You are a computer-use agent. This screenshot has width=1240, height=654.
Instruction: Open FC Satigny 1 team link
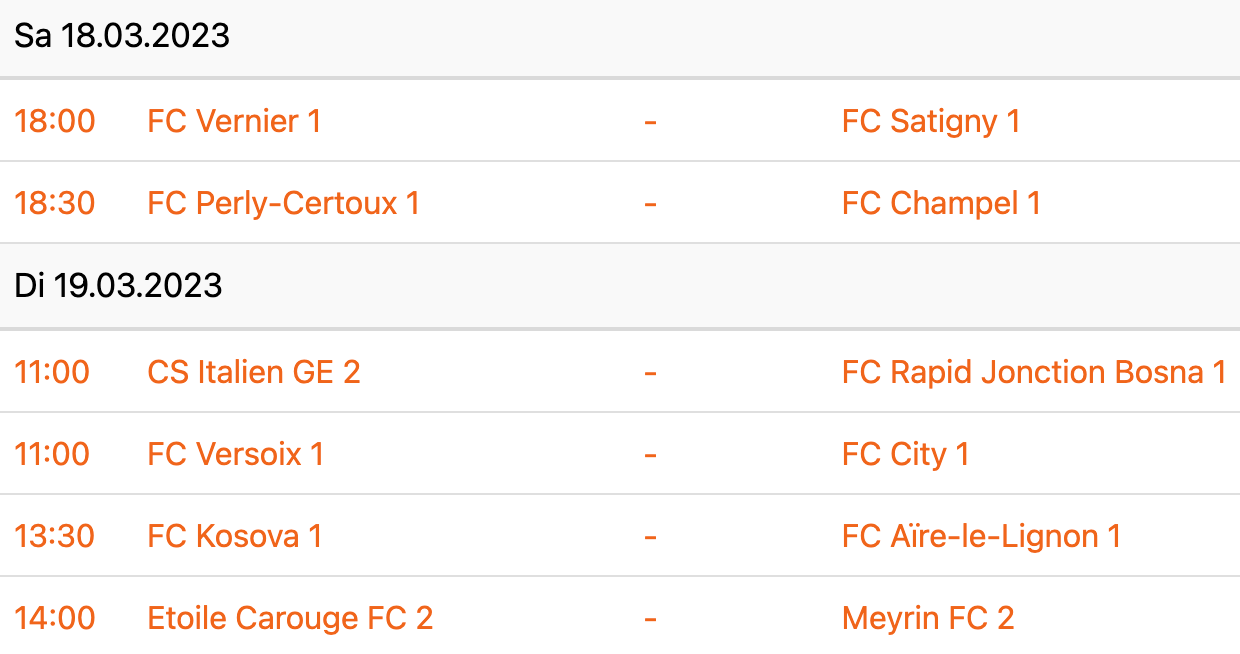click(931, 121)
